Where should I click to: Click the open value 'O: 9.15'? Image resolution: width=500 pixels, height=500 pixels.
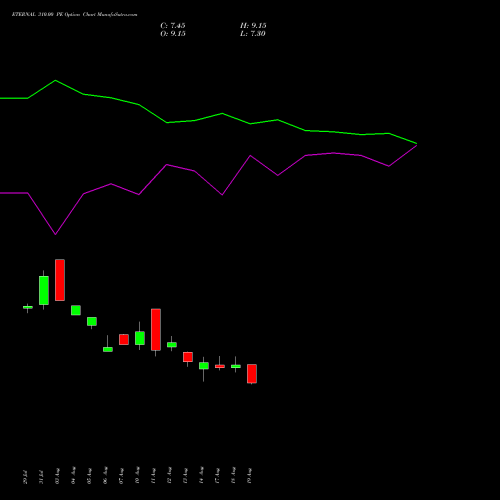tap(173, 34)
